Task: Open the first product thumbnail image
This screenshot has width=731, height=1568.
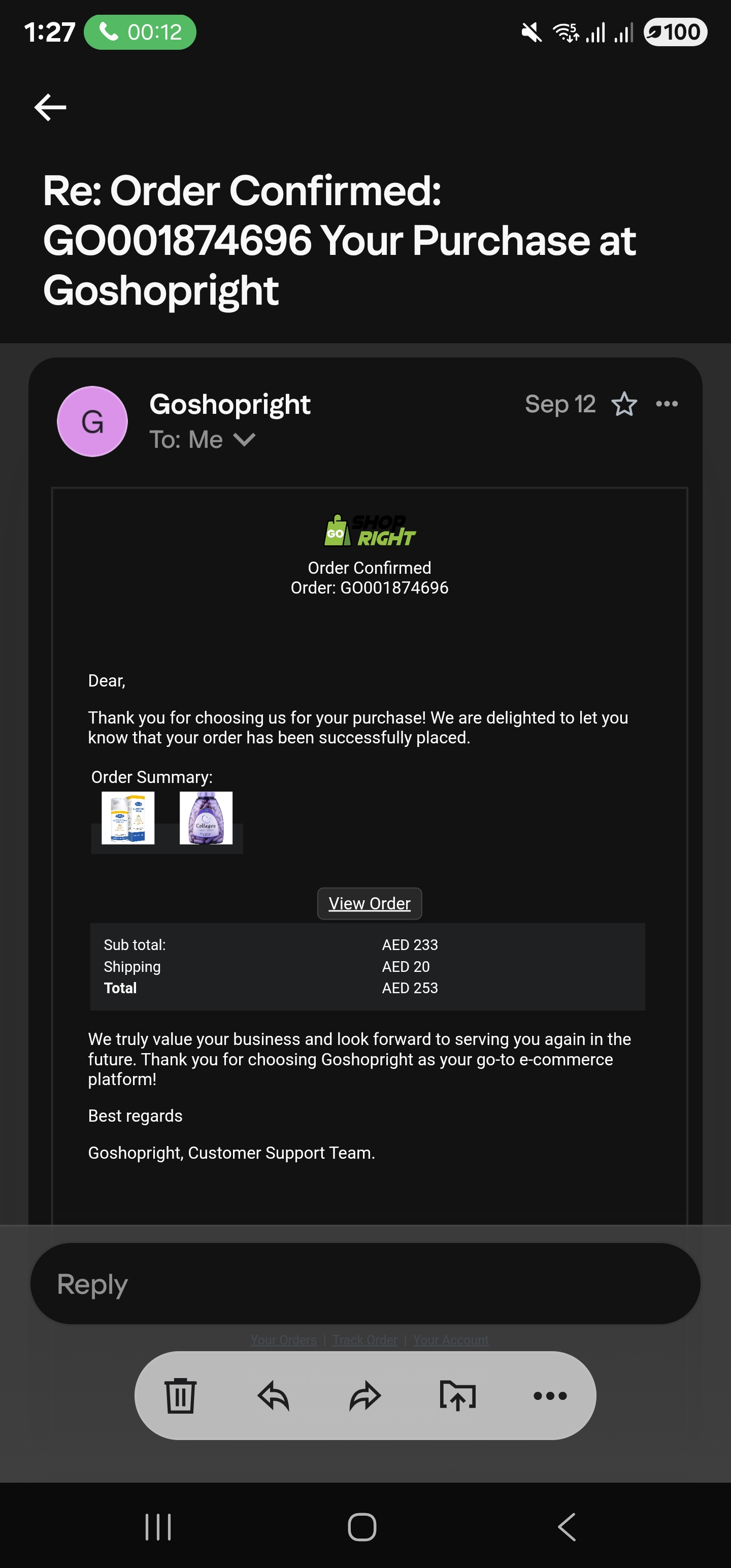Action: 128,818
